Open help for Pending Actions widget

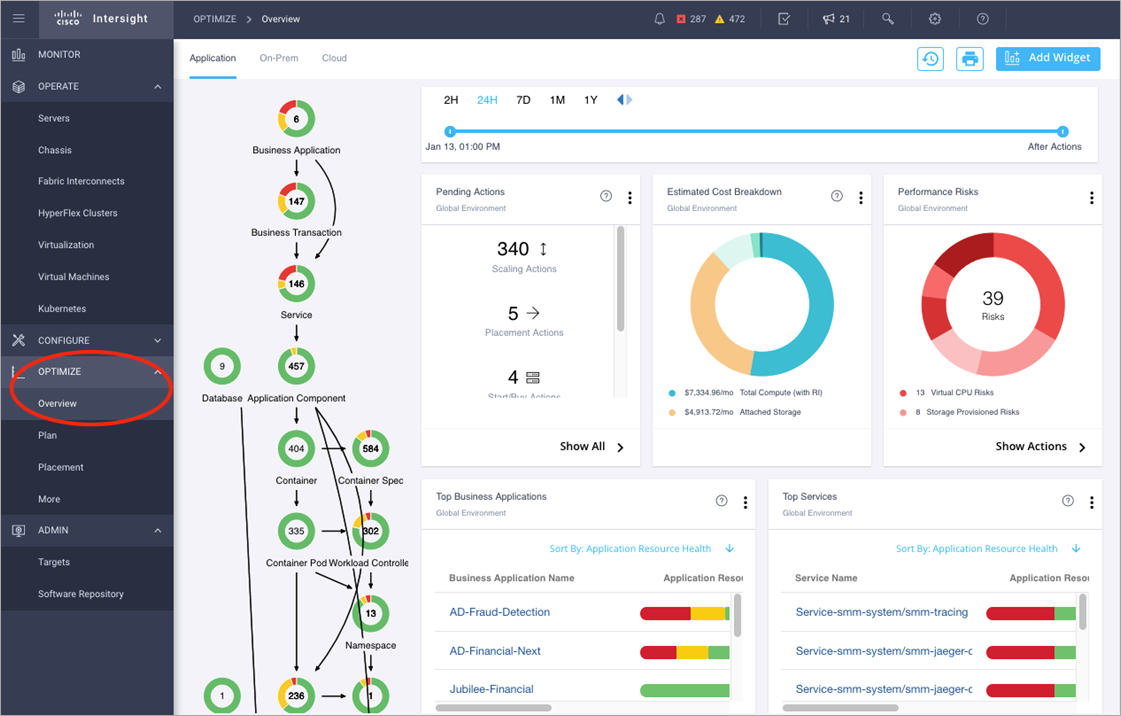pyautogui.click(x=606, y=197)
